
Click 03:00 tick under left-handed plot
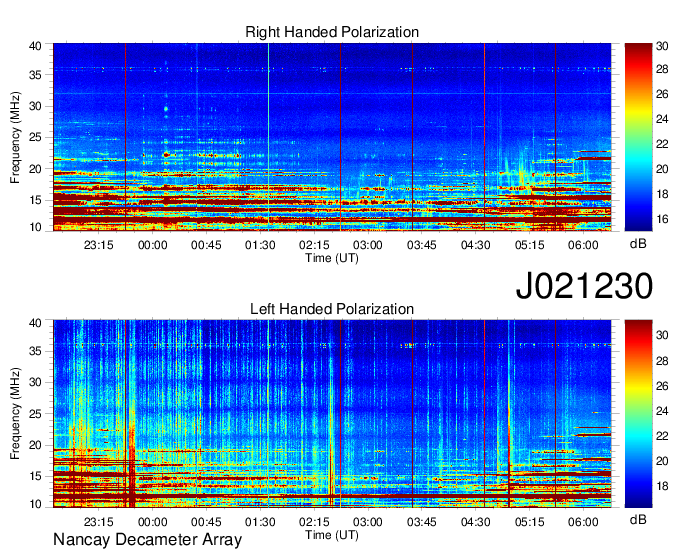point(368,522)
